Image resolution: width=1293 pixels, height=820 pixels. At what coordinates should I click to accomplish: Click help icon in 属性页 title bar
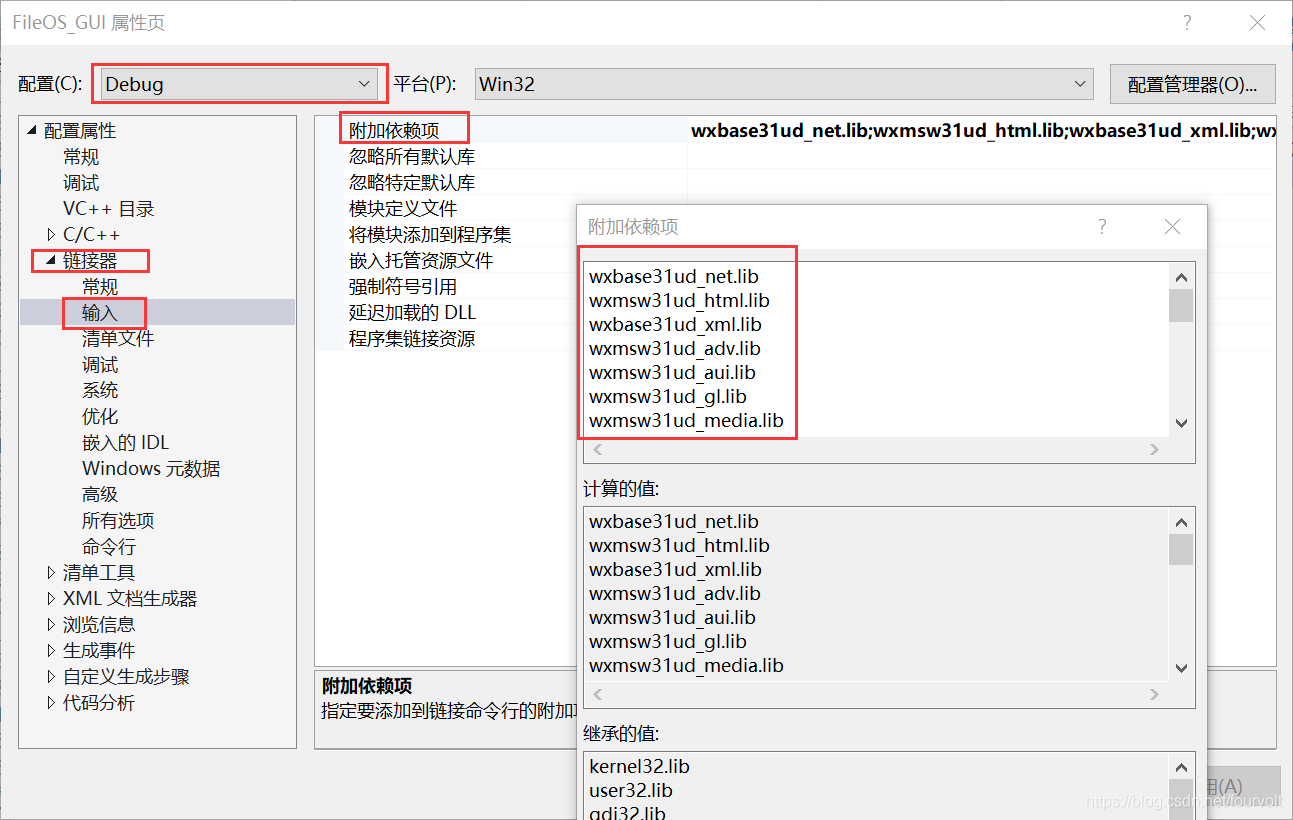1187,23
